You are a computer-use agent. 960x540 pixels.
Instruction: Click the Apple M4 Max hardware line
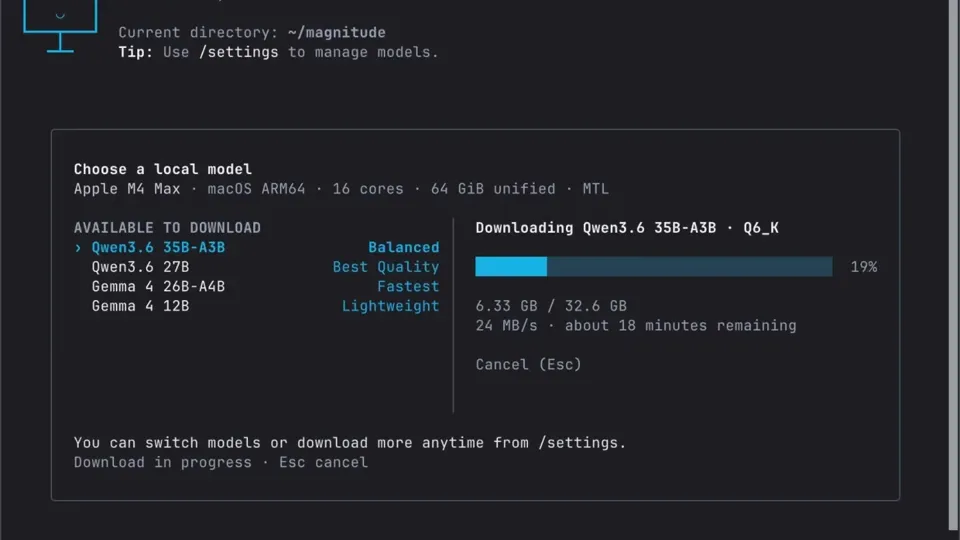[x=342, y=189]
